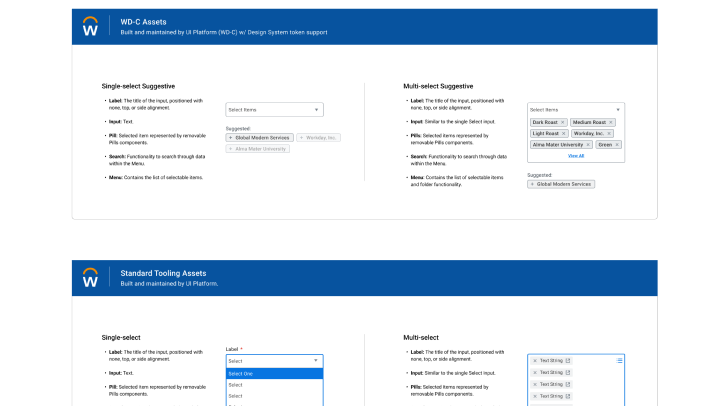Click the Workday logo in Standard Tooling header
728x406 pixels.
click(x=90, y=277)
